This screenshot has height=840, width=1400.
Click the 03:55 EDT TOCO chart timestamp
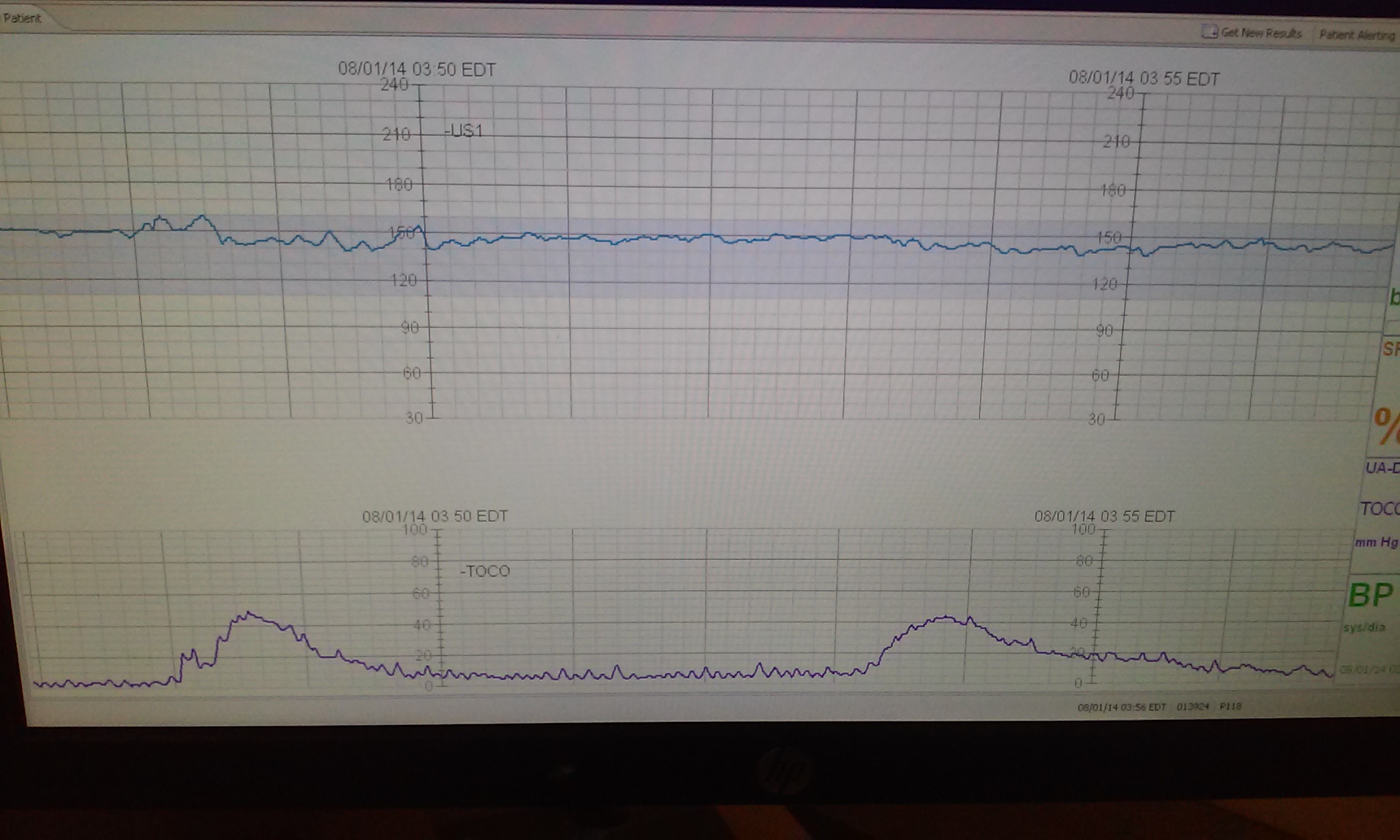click(1104, 516)
